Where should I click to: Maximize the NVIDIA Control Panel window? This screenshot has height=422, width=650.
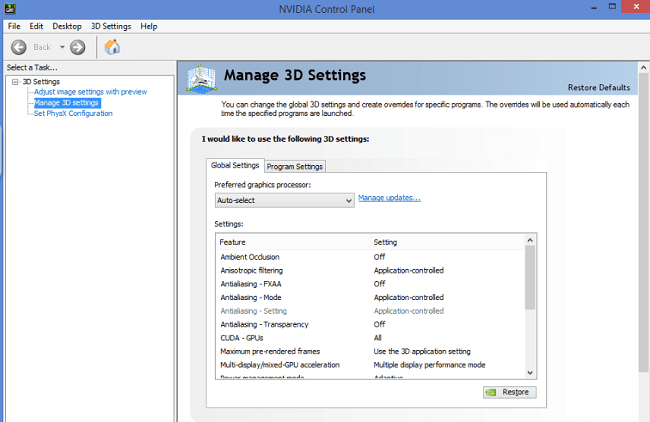coord(612,7)
